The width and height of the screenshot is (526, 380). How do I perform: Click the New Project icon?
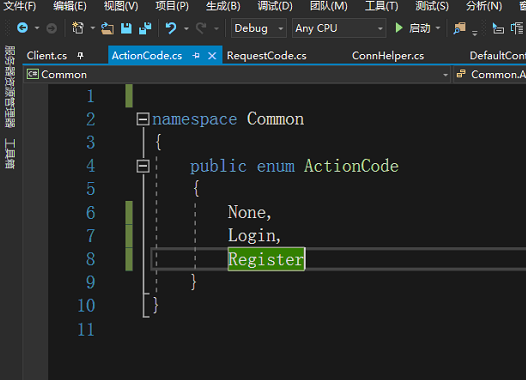tap(78, 28)
